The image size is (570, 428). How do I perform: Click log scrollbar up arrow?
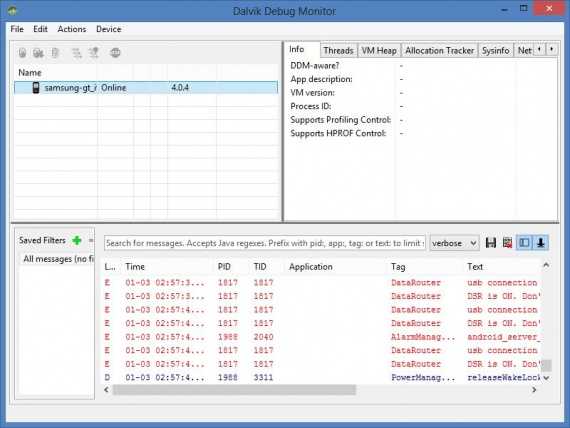(x=546, y=265)
